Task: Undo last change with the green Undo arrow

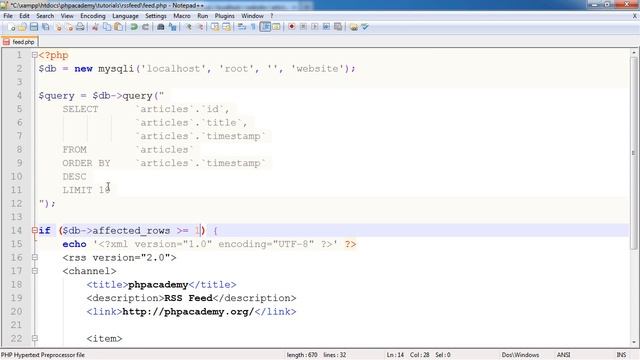Action: tap(133, 27)
